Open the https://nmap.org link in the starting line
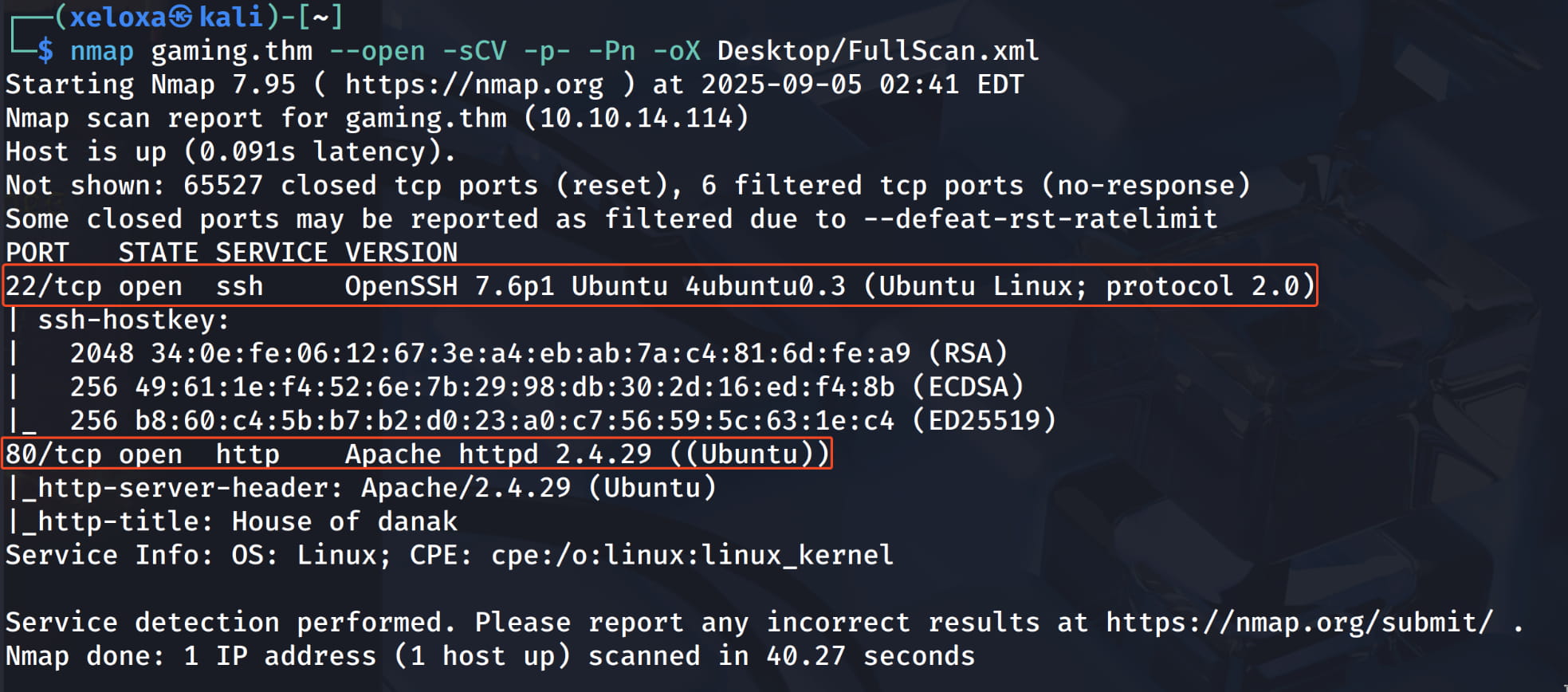The width and height of the screenshot is (1568, 692). 474,85
